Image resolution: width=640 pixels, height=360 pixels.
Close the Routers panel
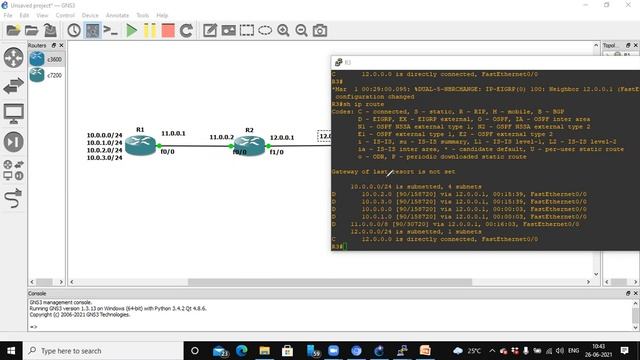[x=61, y=45]
